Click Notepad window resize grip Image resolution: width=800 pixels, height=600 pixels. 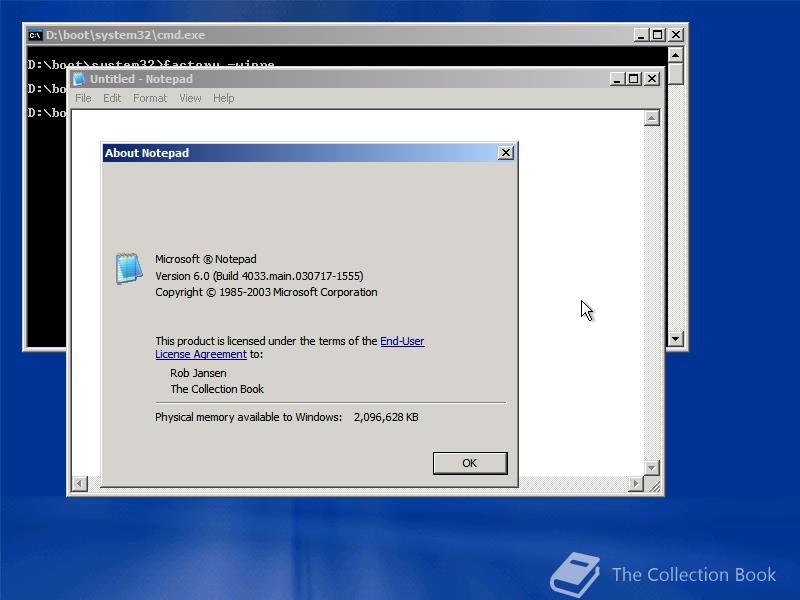[654, 485]
